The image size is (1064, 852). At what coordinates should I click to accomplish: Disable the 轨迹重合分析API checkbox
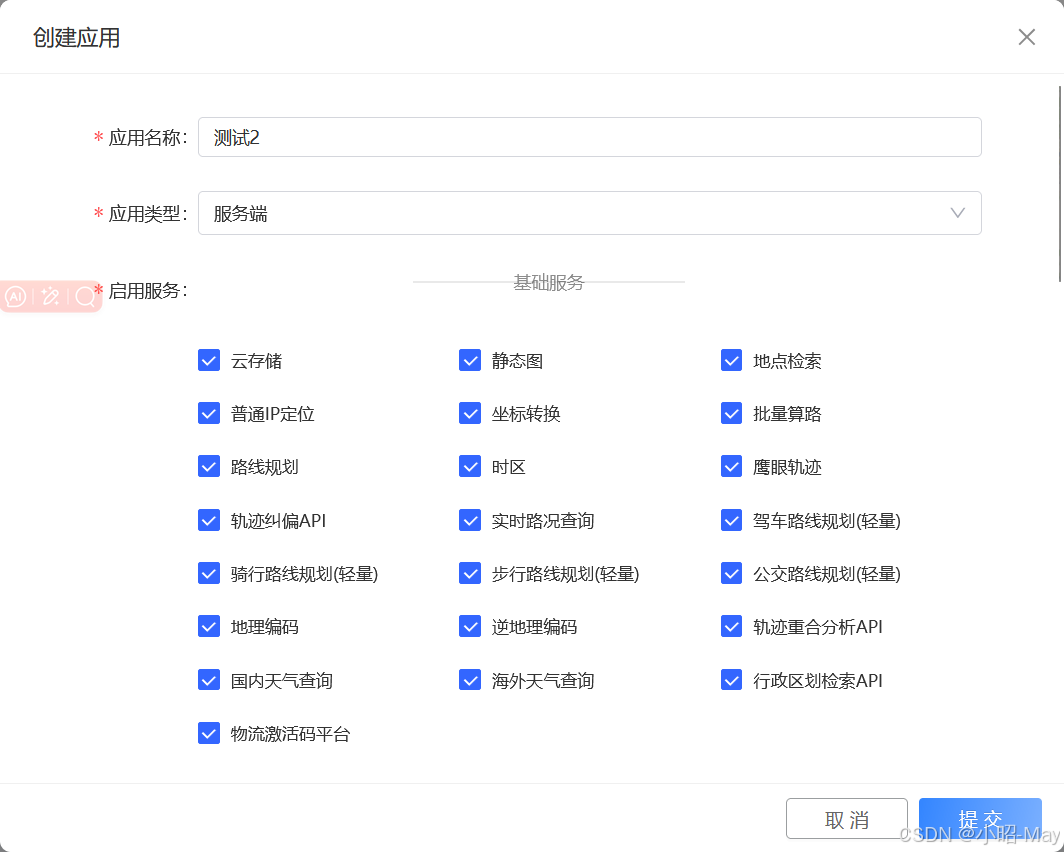(x=732, y=626)
